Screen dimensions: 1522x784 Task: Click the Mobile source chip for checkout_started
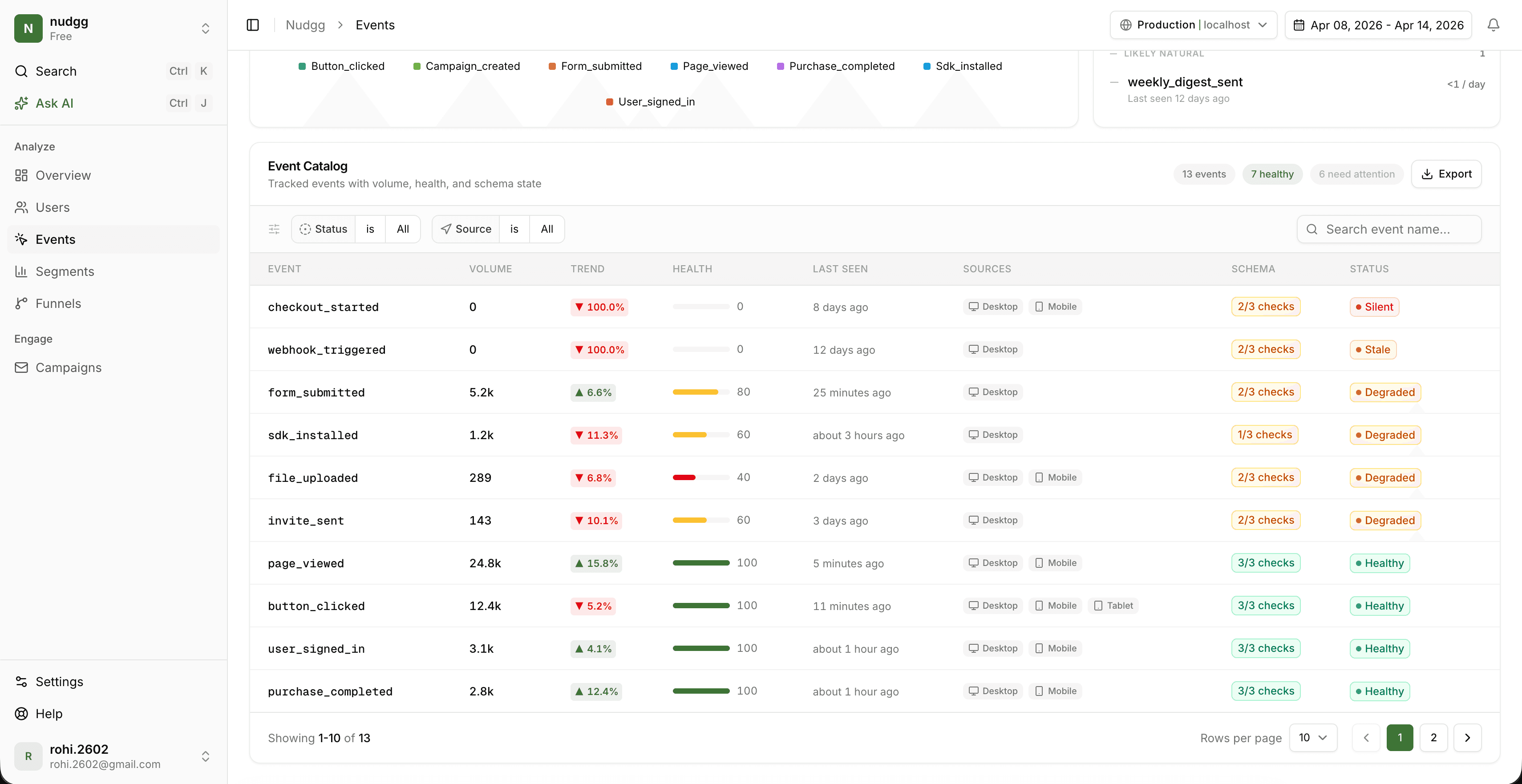[x=1055, y=307]
